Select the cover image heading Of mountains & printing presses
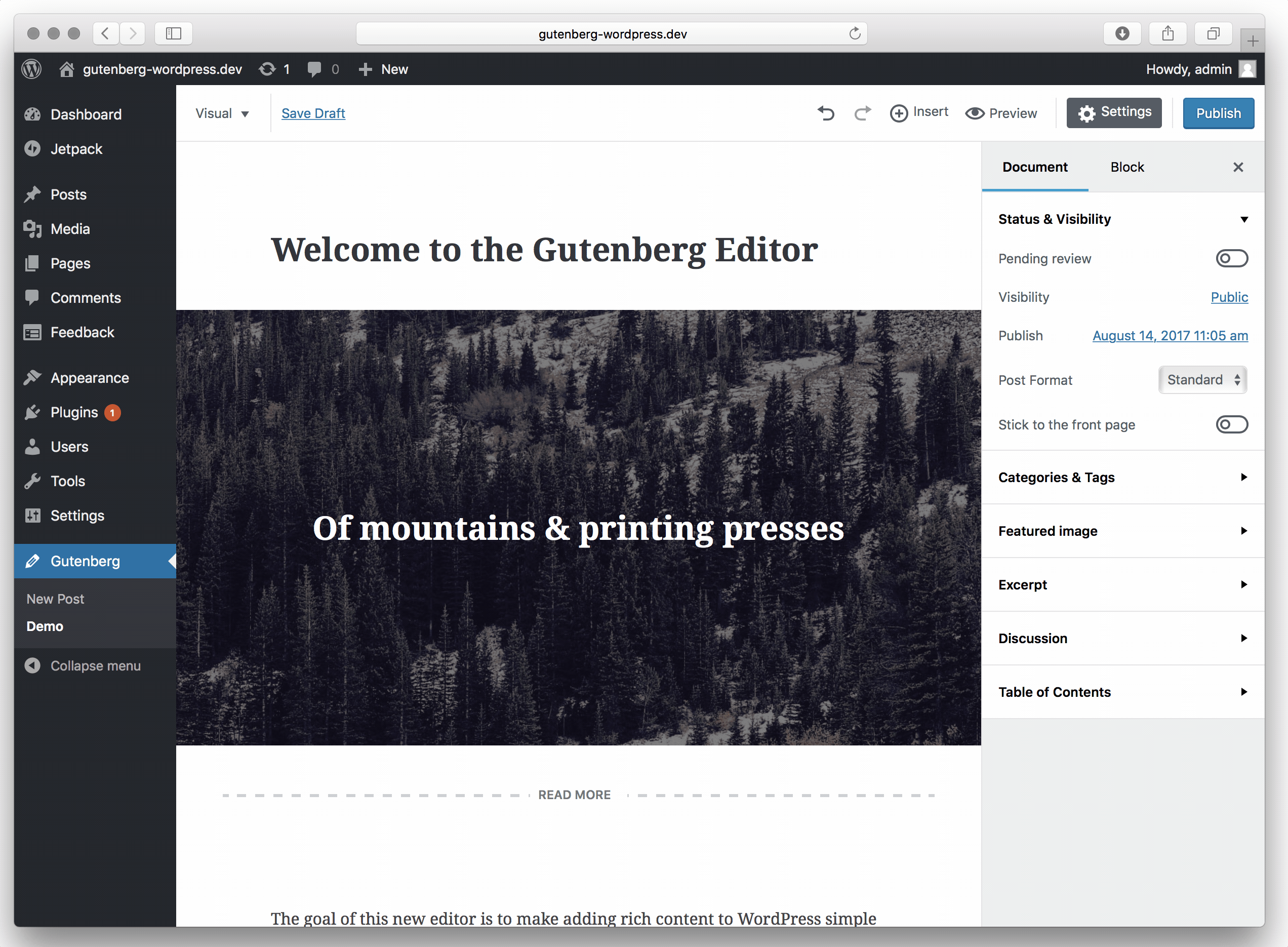 pos(578,528)
